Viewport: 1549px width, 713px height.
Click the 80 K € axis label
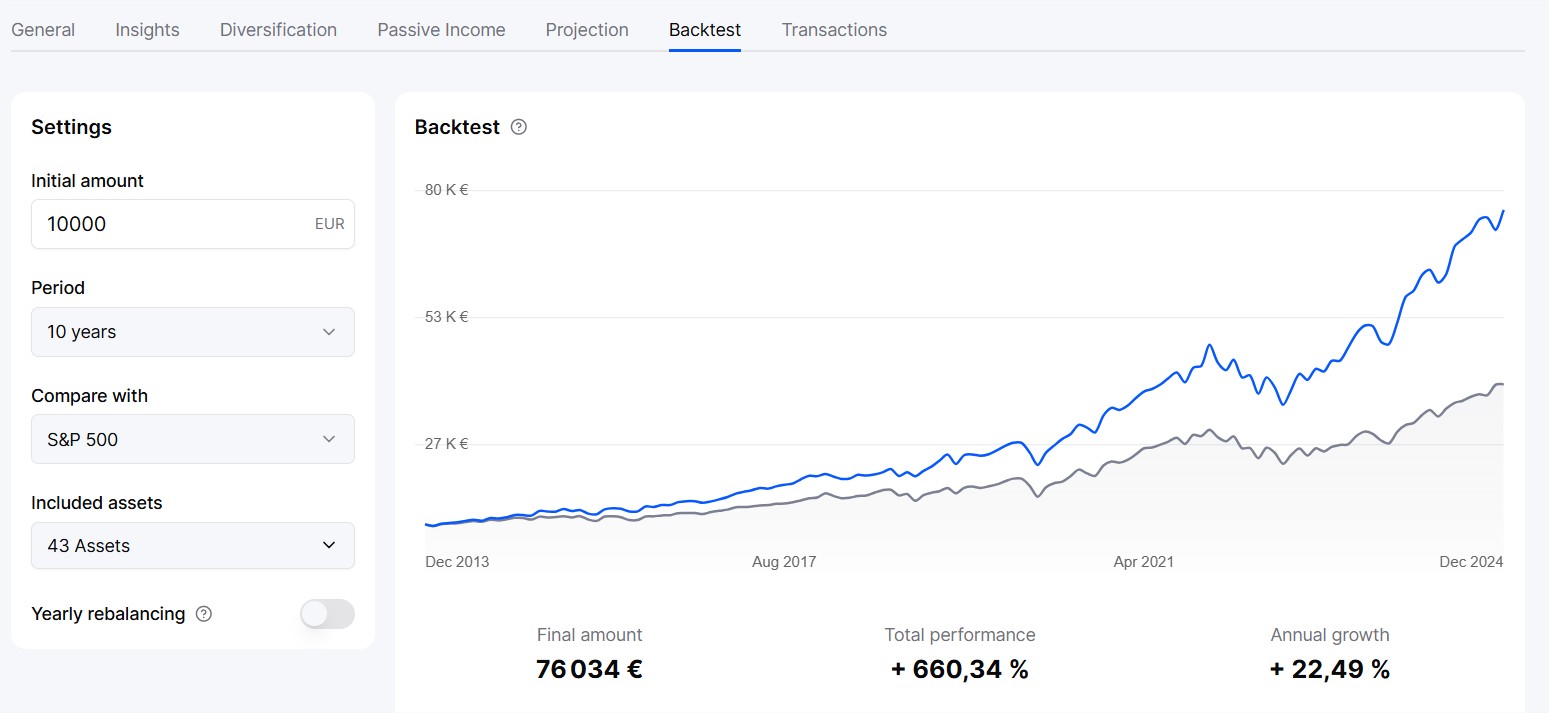[446, 190]
